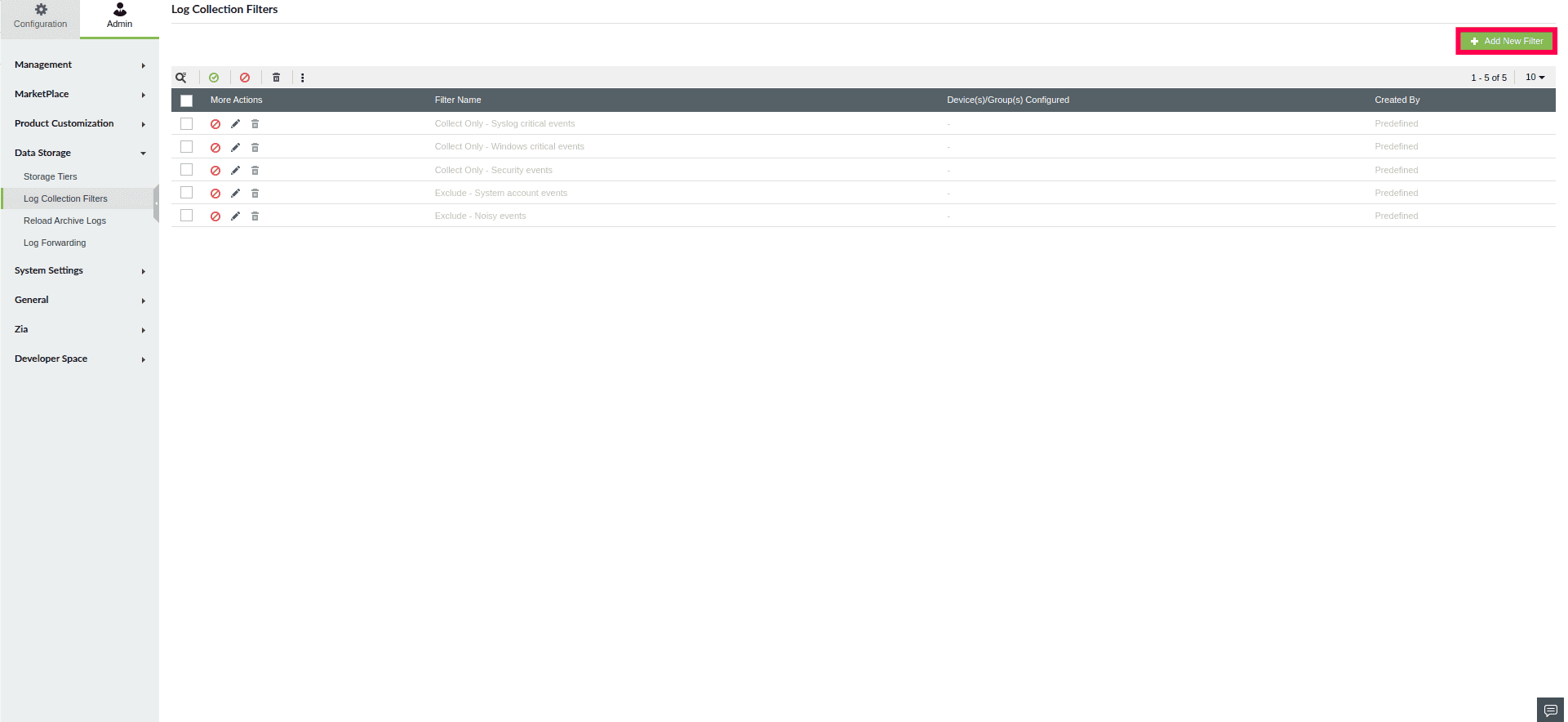Select 'Collect Only - Syslog critical events' filter name
Viewport: 1568px width, 722px height.
(504, 123)
